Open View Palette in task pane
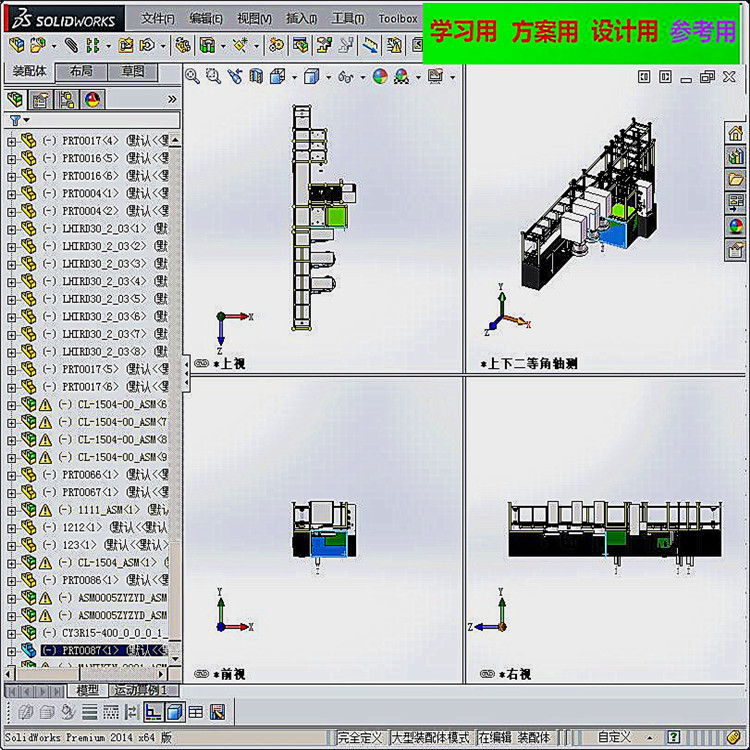 pyautogui.click(x=736, y=202)
